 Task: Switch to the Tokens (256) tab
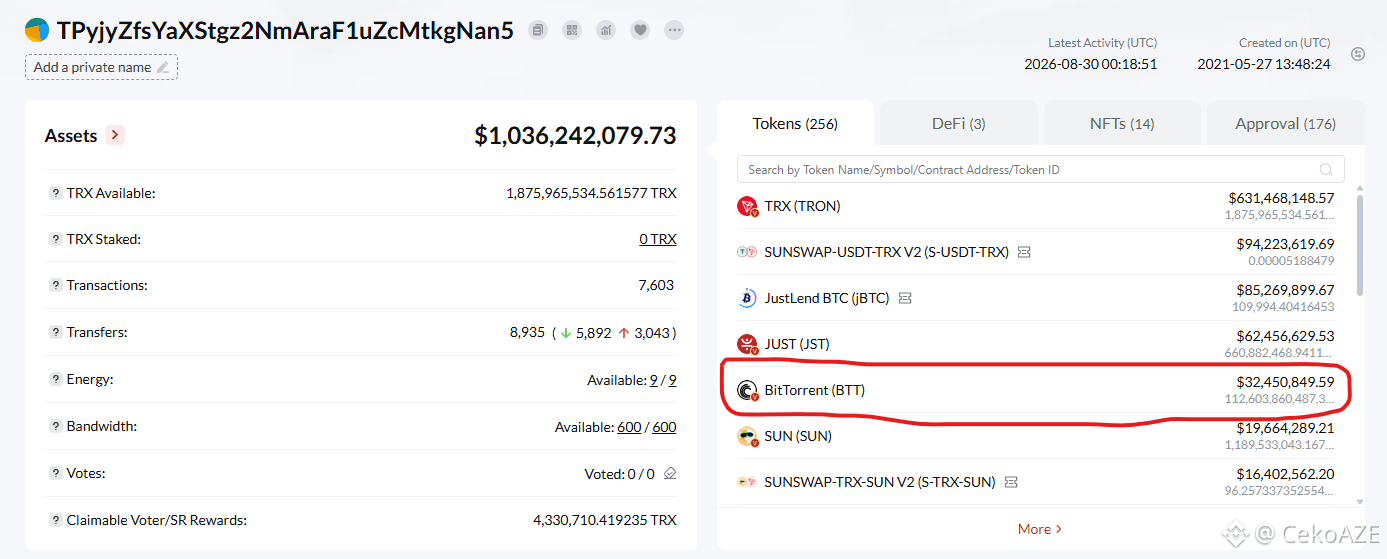tap(795, 124)
